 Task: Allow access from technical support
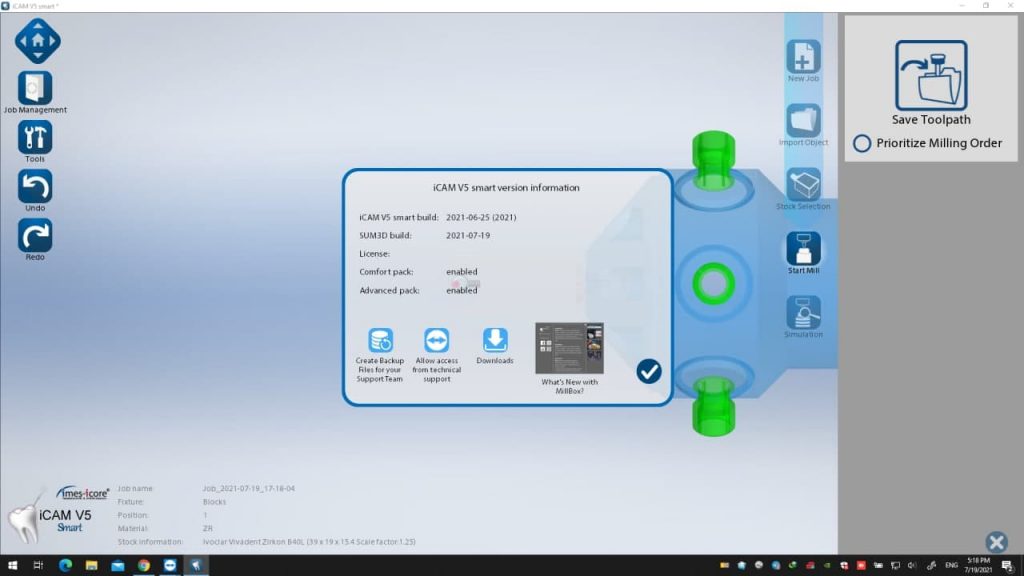[437, 340]
